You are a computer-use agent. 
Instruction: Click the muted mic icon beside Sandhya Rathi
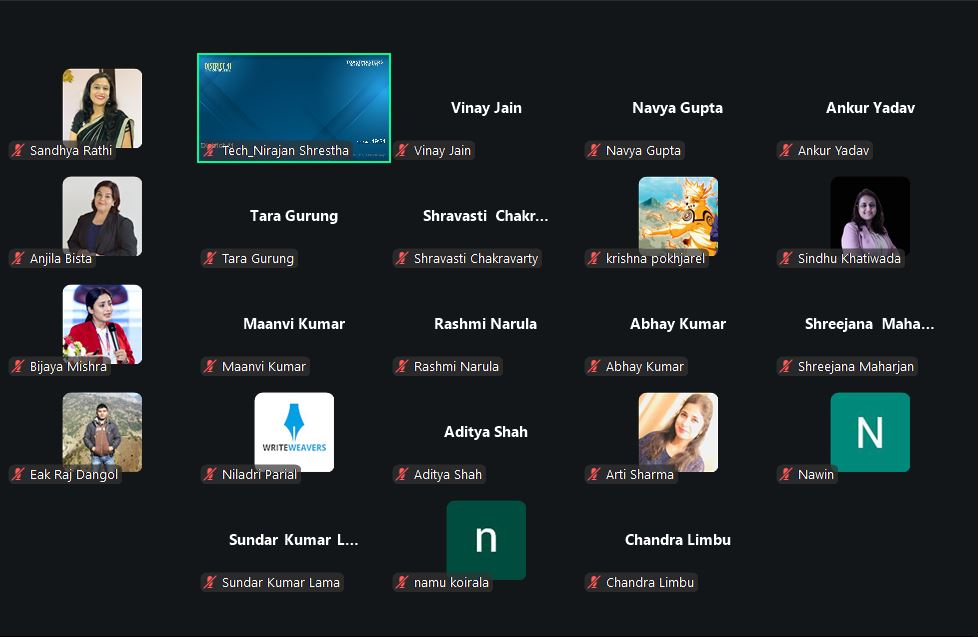click(x=18, y=151)
